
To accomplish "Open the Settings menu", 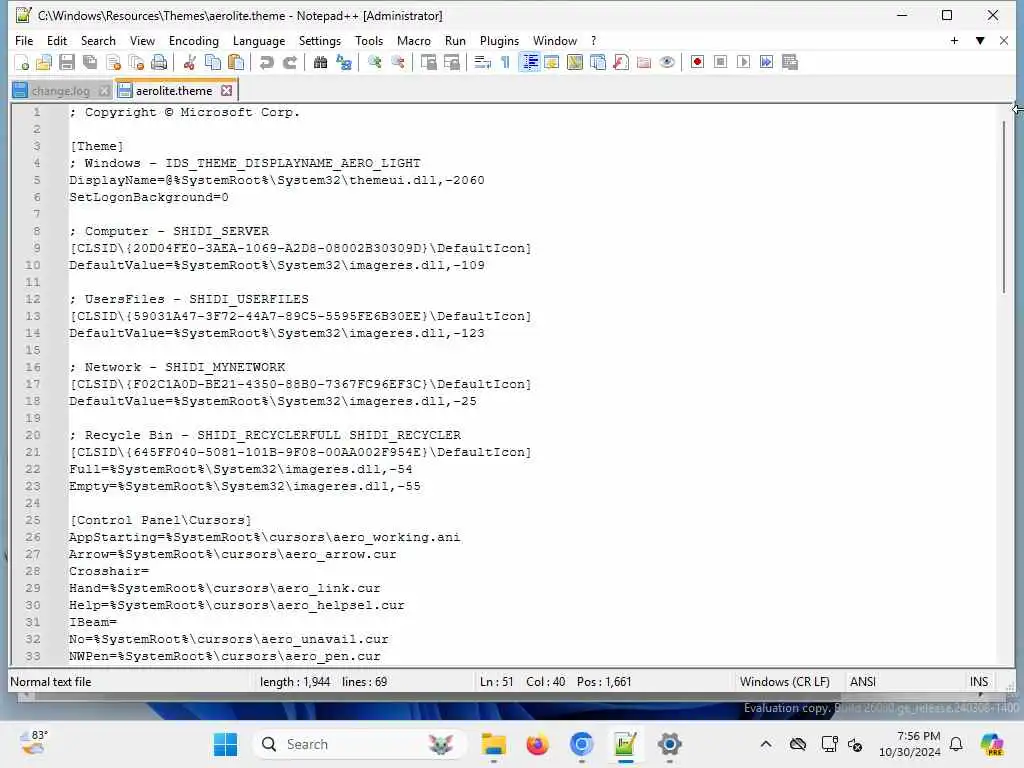I will click(x=319, y=40).
